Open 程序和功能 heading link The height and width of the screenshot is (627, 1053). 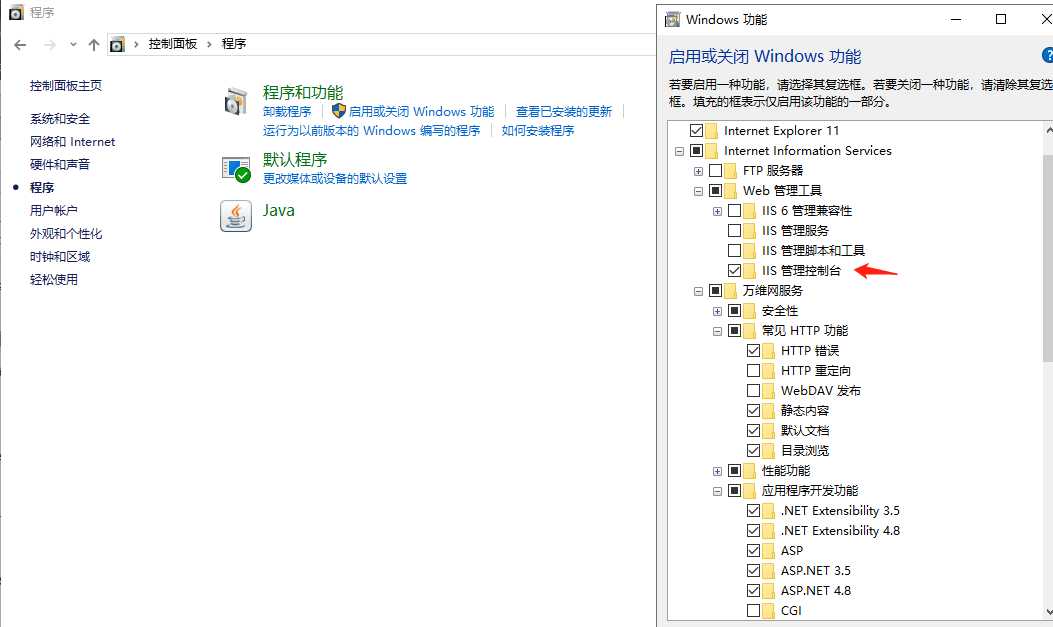(303, 93)
